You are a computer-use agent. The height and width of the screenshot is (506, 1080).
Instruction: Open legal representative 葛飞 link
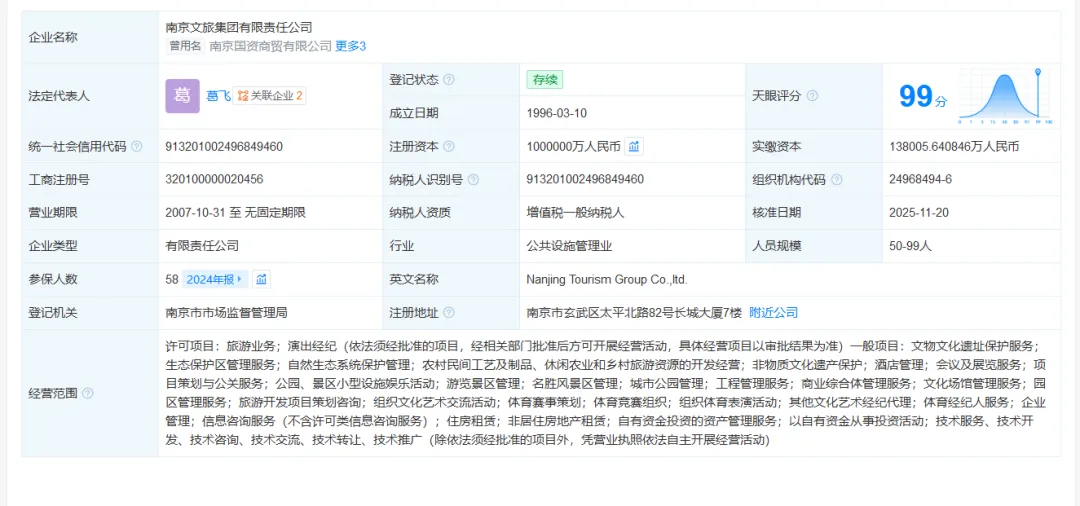point(218,96)
